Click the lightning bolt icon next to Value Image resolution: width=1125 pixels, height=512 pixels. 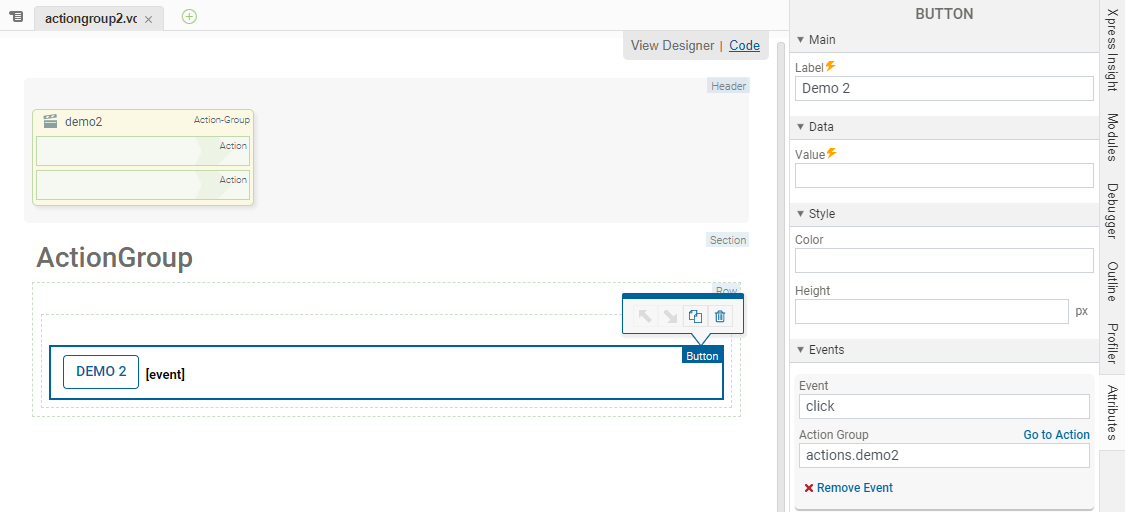coord(832,154)
